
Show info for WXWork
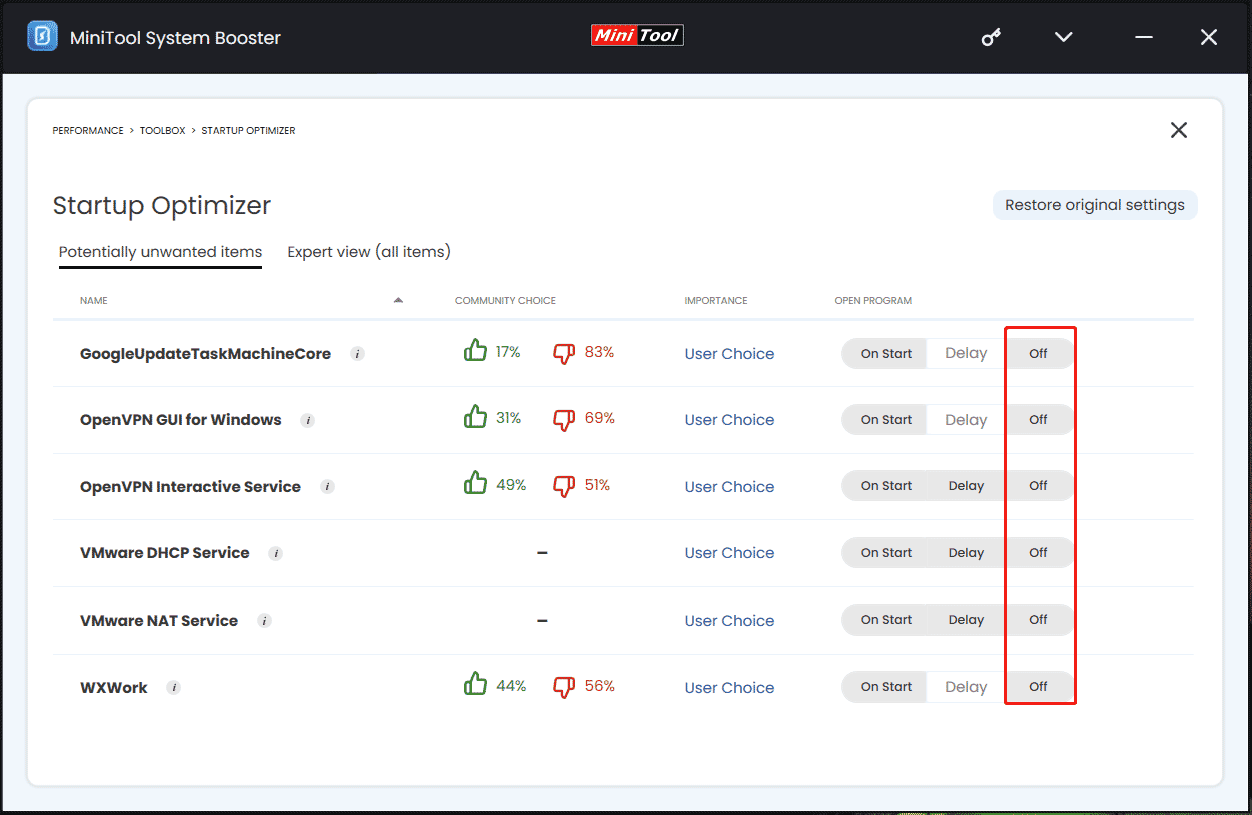coord(174,688)
